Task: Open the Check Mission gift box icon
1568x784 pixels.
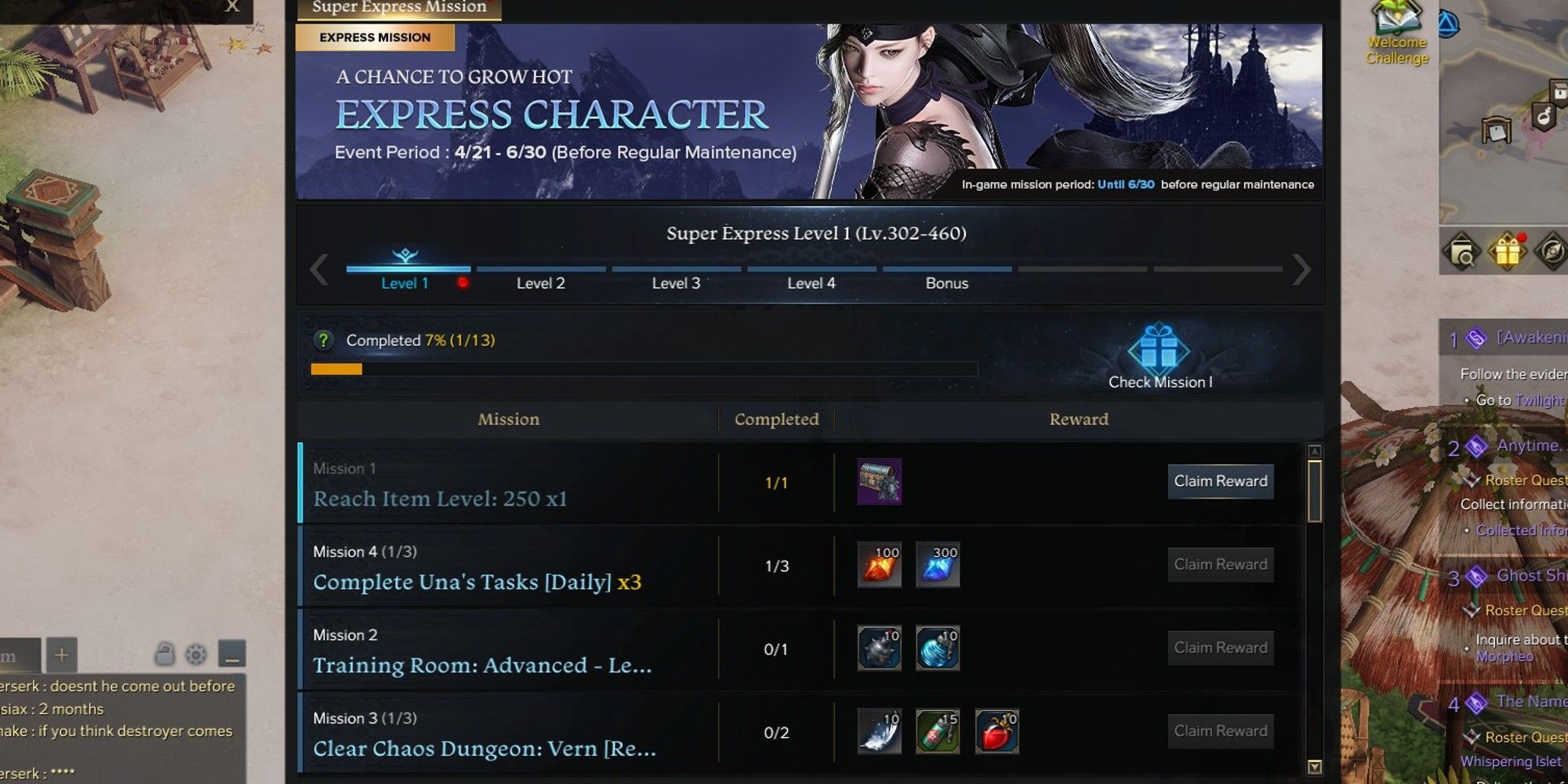Action: tap(1159, 347)
